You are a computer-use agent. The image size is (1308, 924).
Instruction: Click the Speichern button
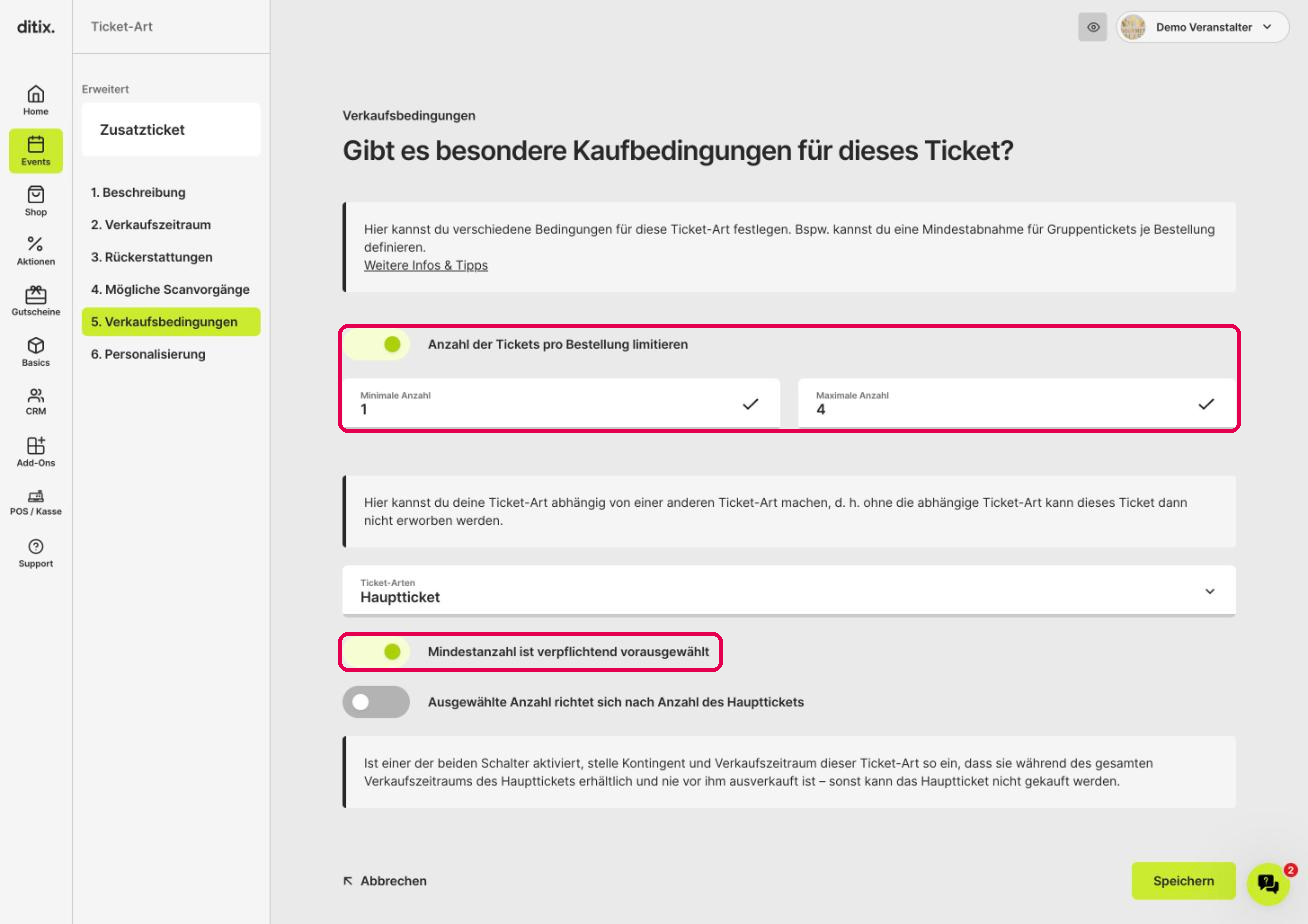(x=1184, y=881)
